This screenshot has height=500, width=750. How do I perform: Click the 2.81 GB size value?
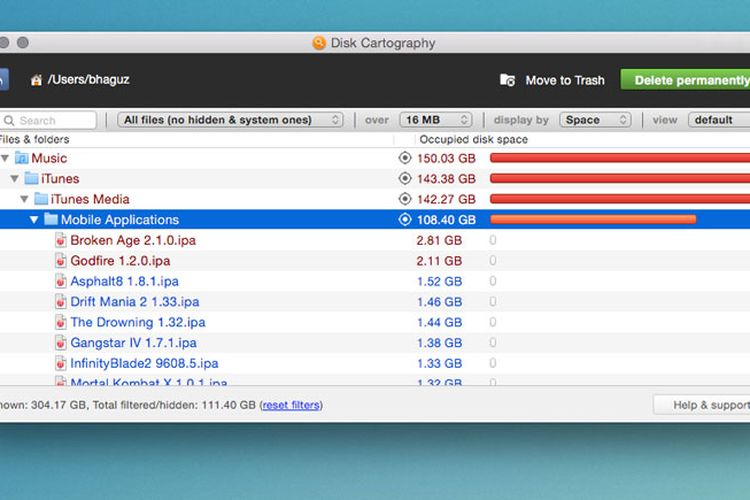tap(439, 240)
